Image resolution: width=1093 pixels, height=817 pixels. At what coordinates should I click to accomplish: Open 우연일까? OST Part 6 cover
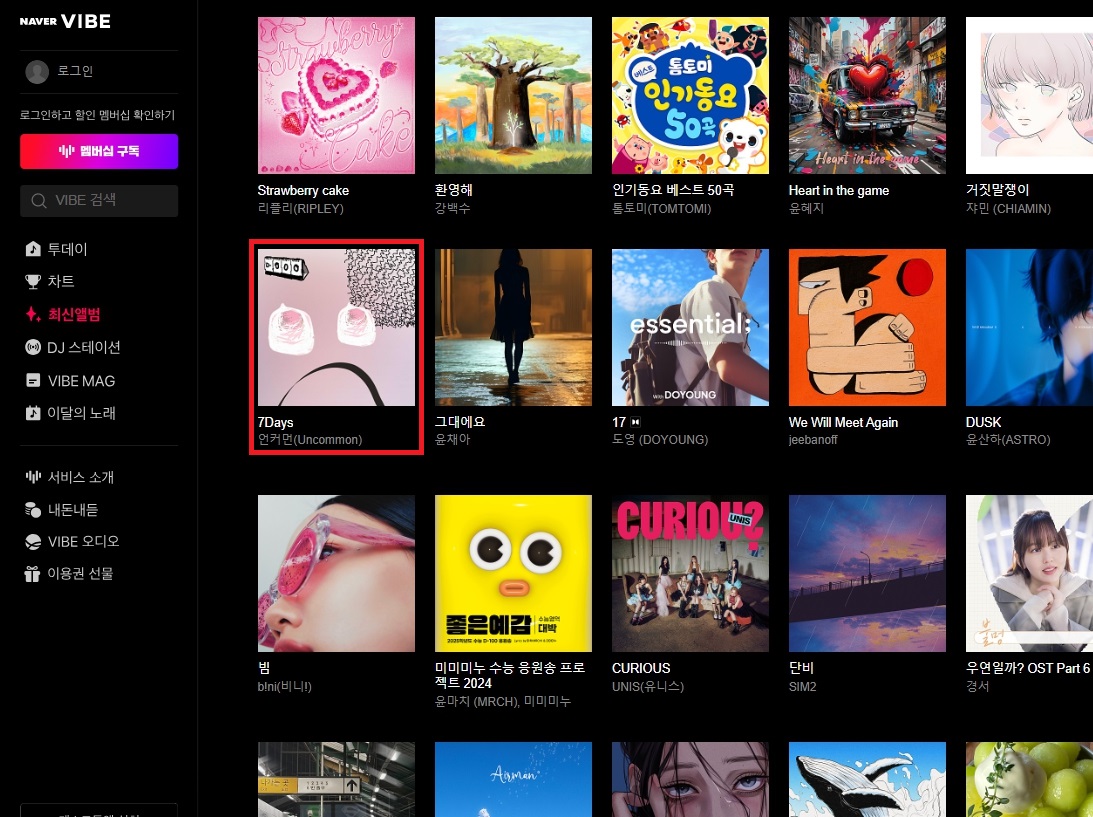tap(1030, 574)
